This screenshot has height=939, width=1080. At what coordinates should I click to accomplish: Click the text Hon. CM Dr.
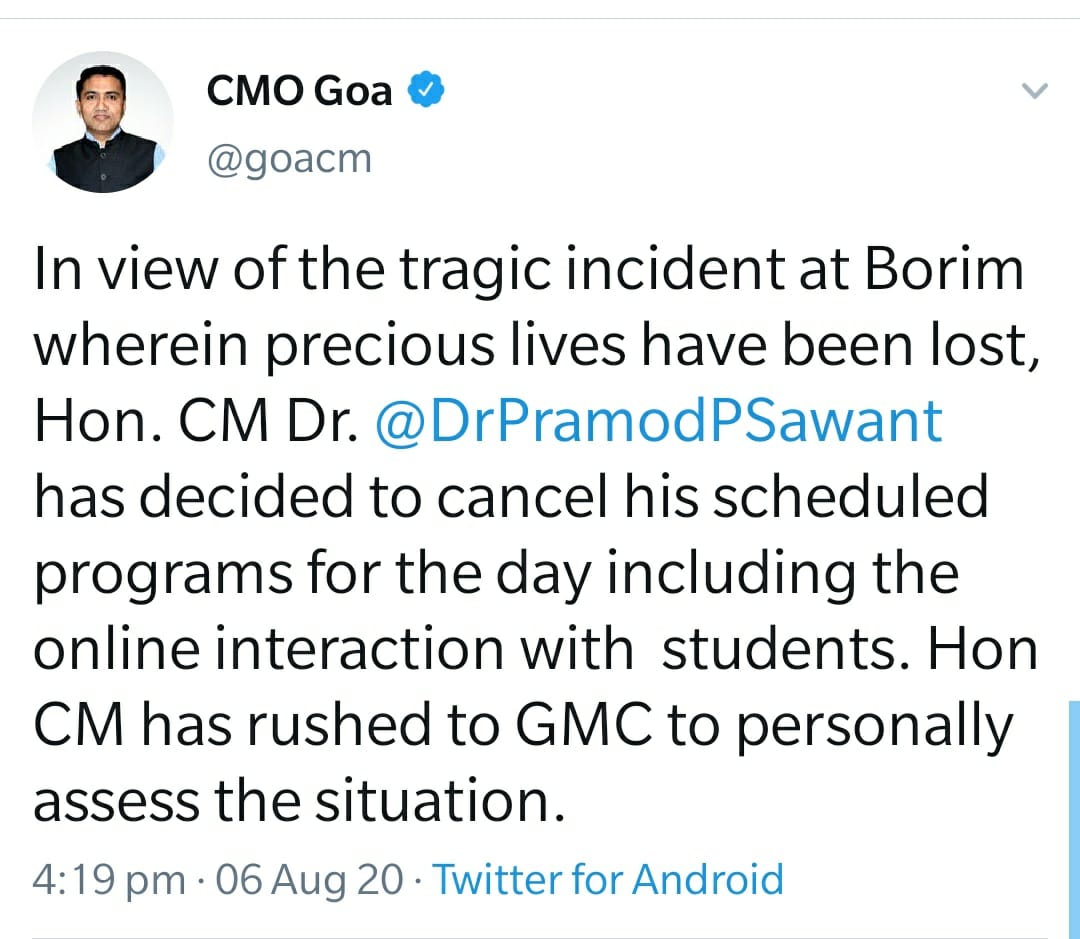[x=196, y=421]
